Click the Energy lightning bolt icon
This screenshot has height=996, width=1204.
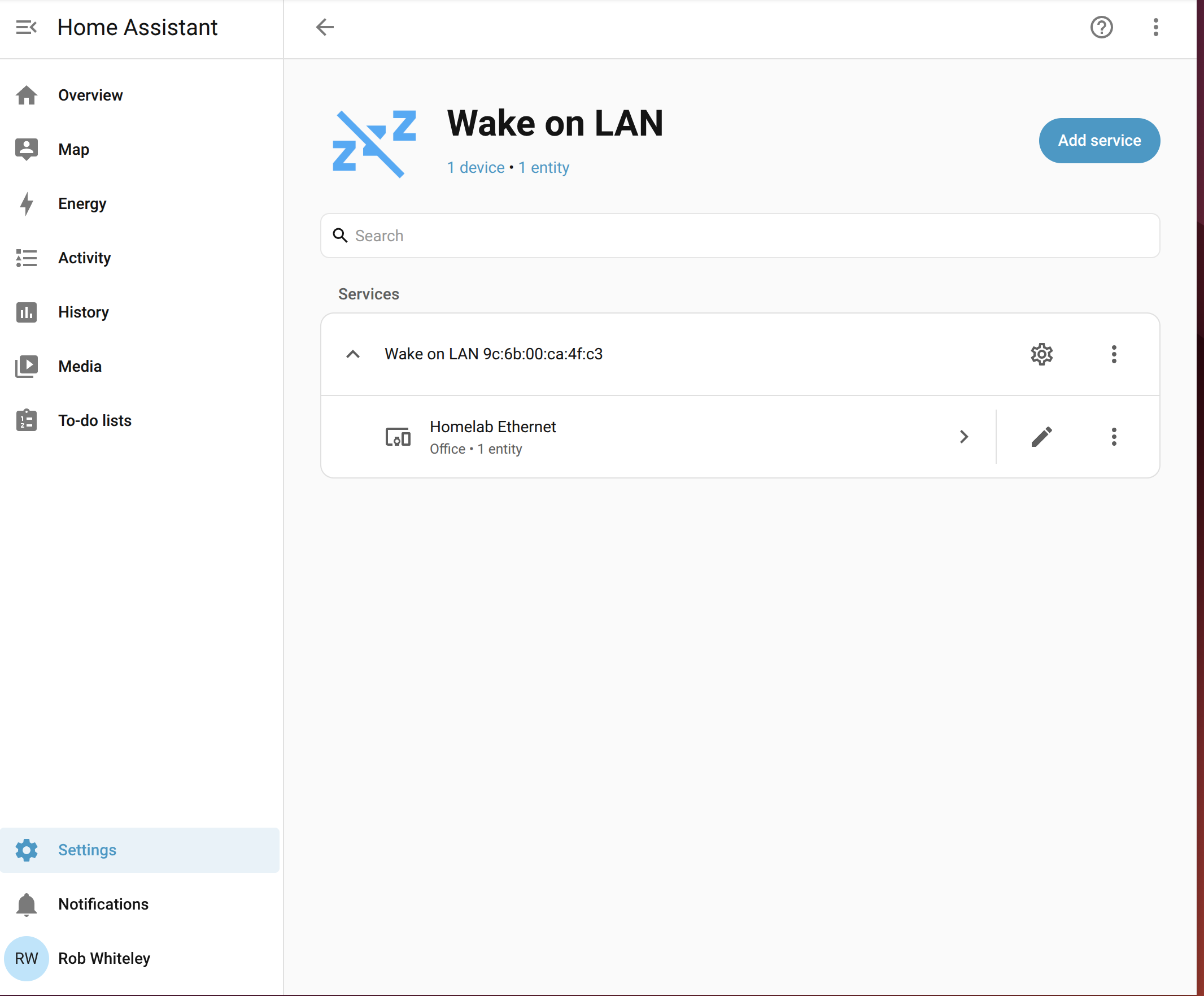(x=27, y=203)
